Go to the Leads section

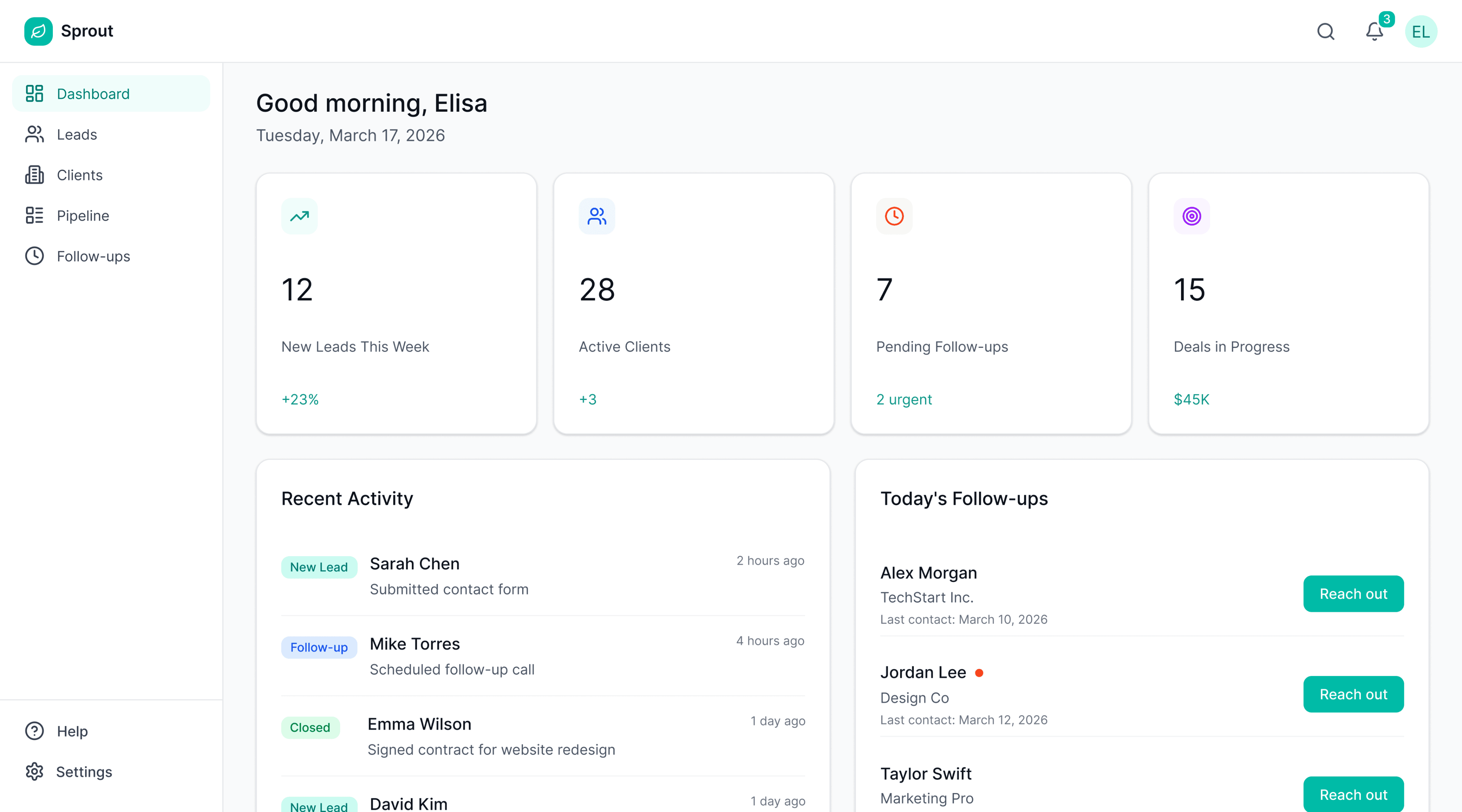click(x=77, y=135)
